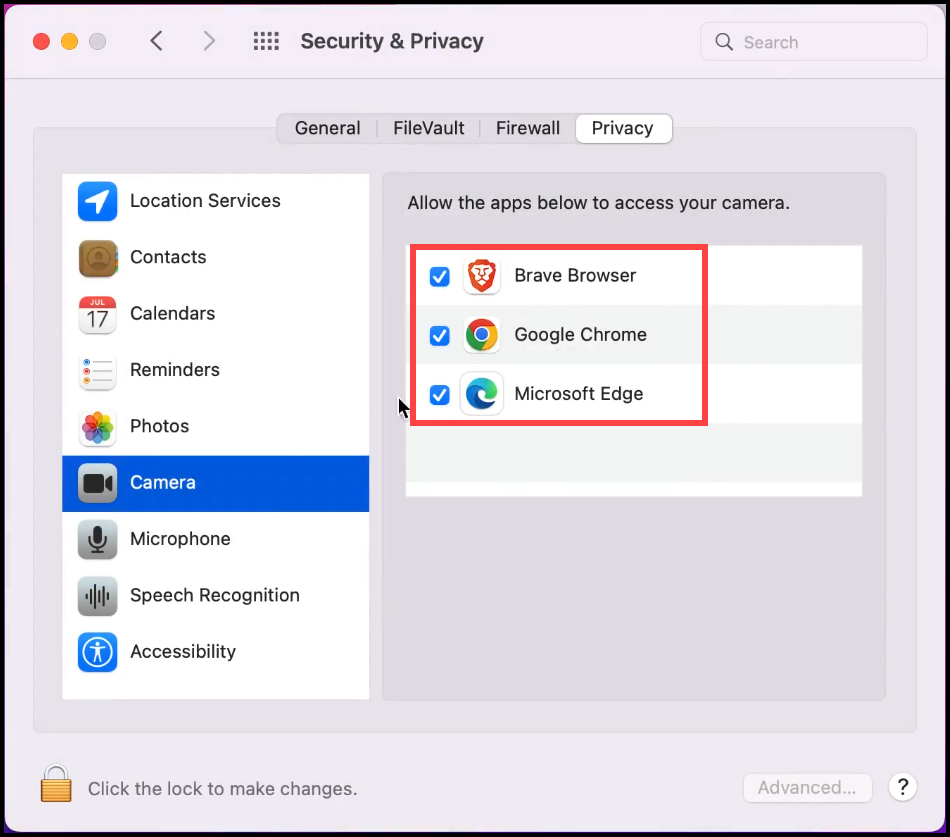This screenshot has width=950, height=837.
Task: Toggle Microsoft Edge camera permission checkbox
Action: (439, 394)
